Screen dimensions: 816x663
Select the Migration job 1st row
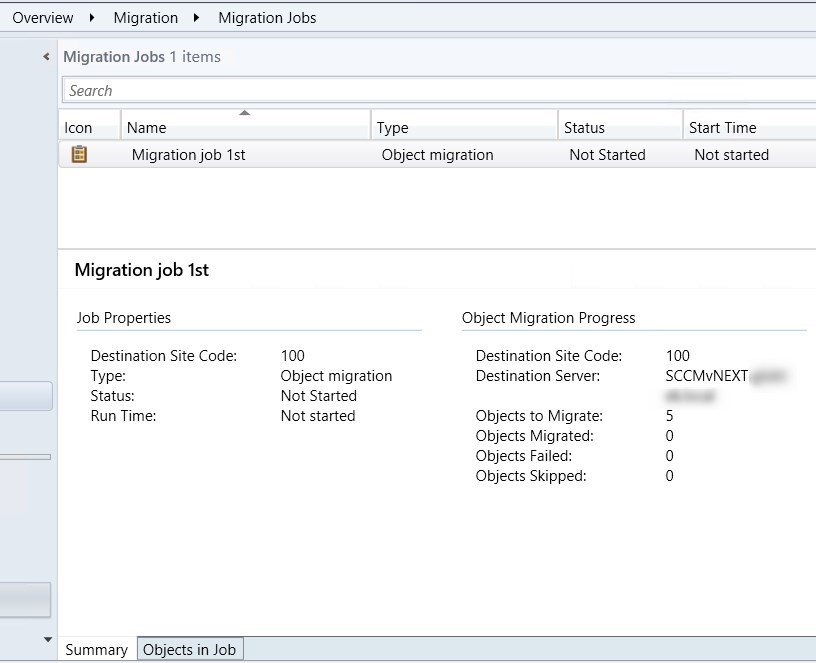tap(187, 154)
